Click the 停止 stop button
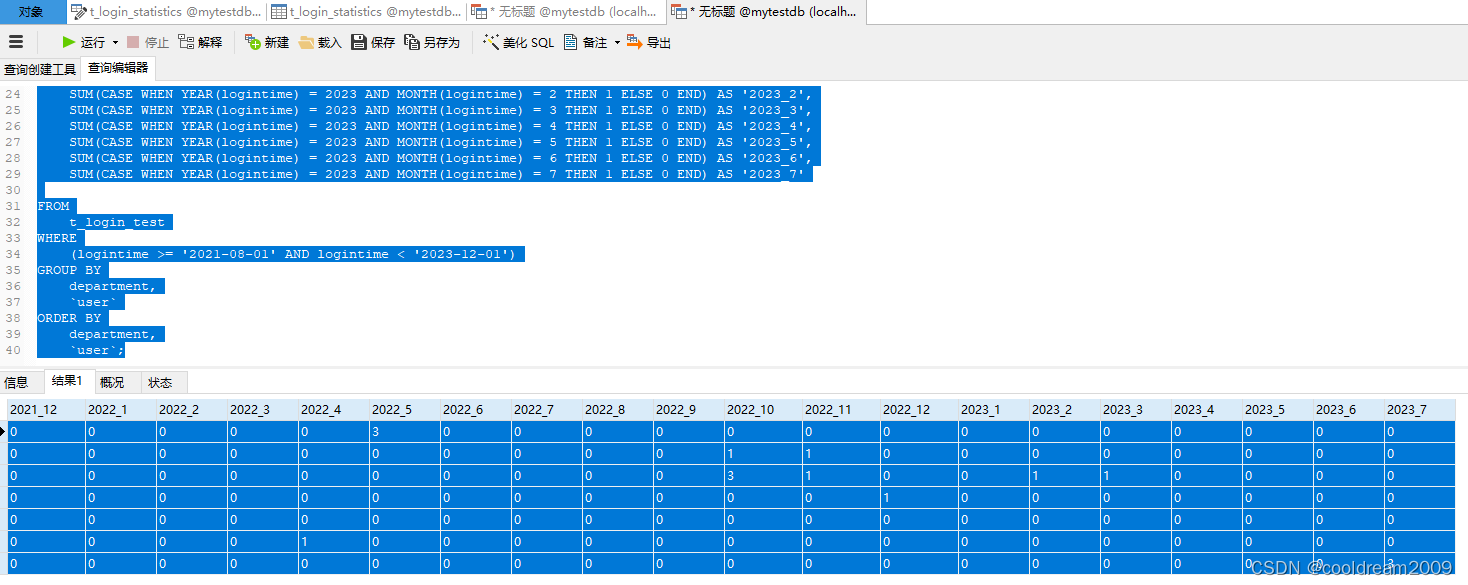The image size is (1468, 585). (x=148, y=42)
